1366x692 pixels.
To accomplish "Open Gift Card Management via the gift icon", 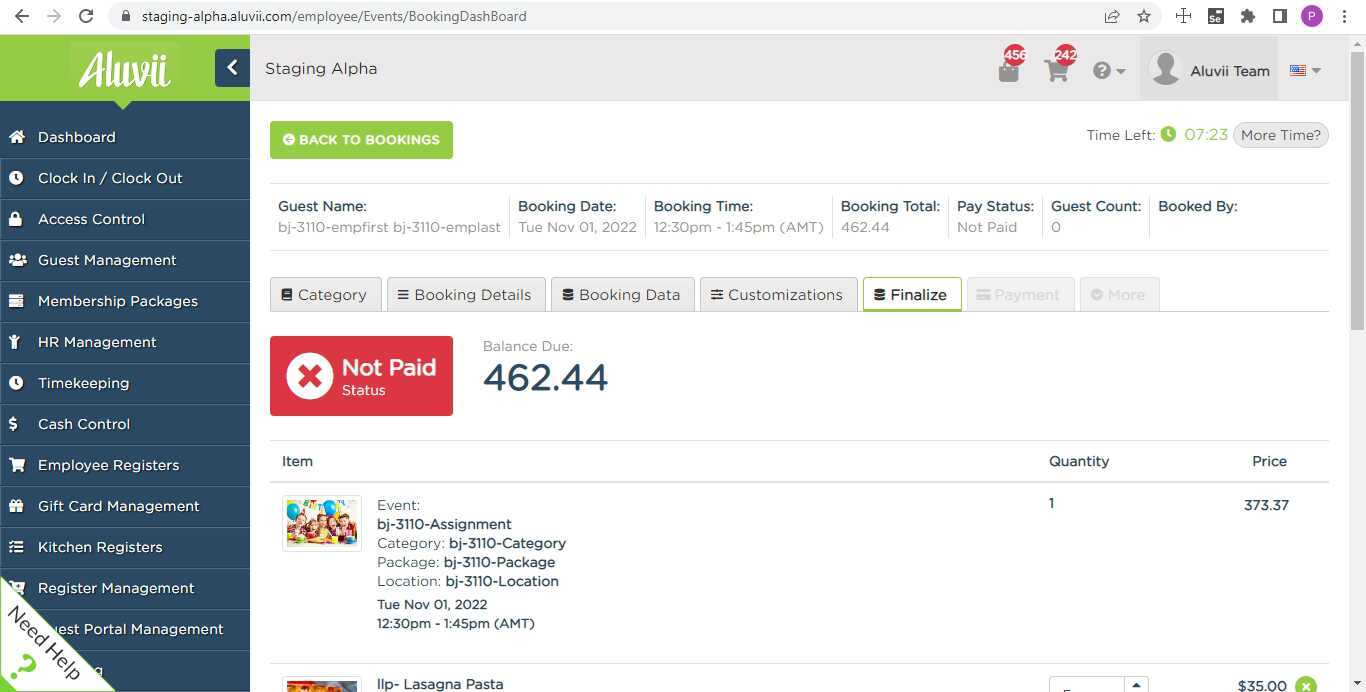I will point(16,505).
